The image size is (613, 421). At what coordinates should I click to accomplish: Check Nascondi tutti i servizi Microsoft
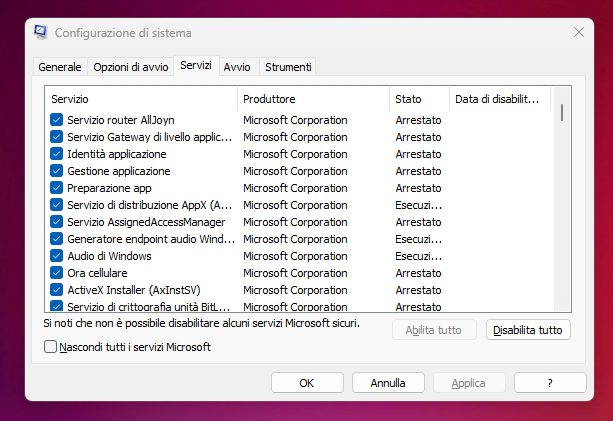click(50, 346)
